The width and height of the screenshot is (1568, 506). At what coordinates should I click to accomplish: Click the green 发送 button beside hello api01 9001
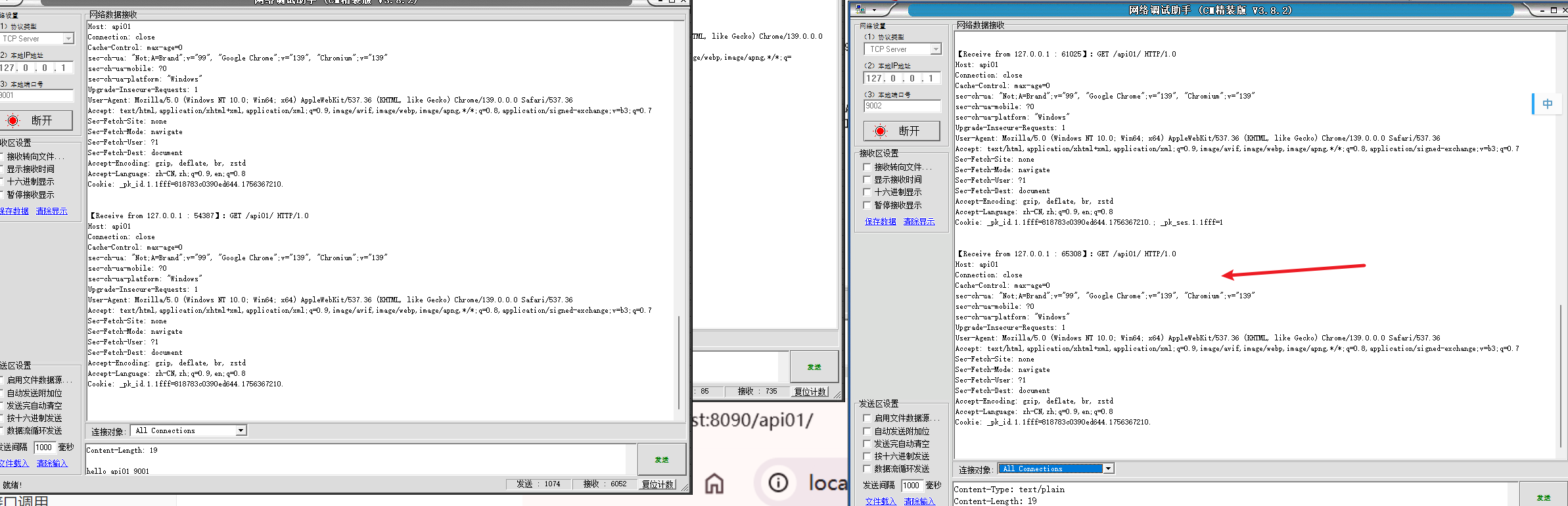coord(661,459)
